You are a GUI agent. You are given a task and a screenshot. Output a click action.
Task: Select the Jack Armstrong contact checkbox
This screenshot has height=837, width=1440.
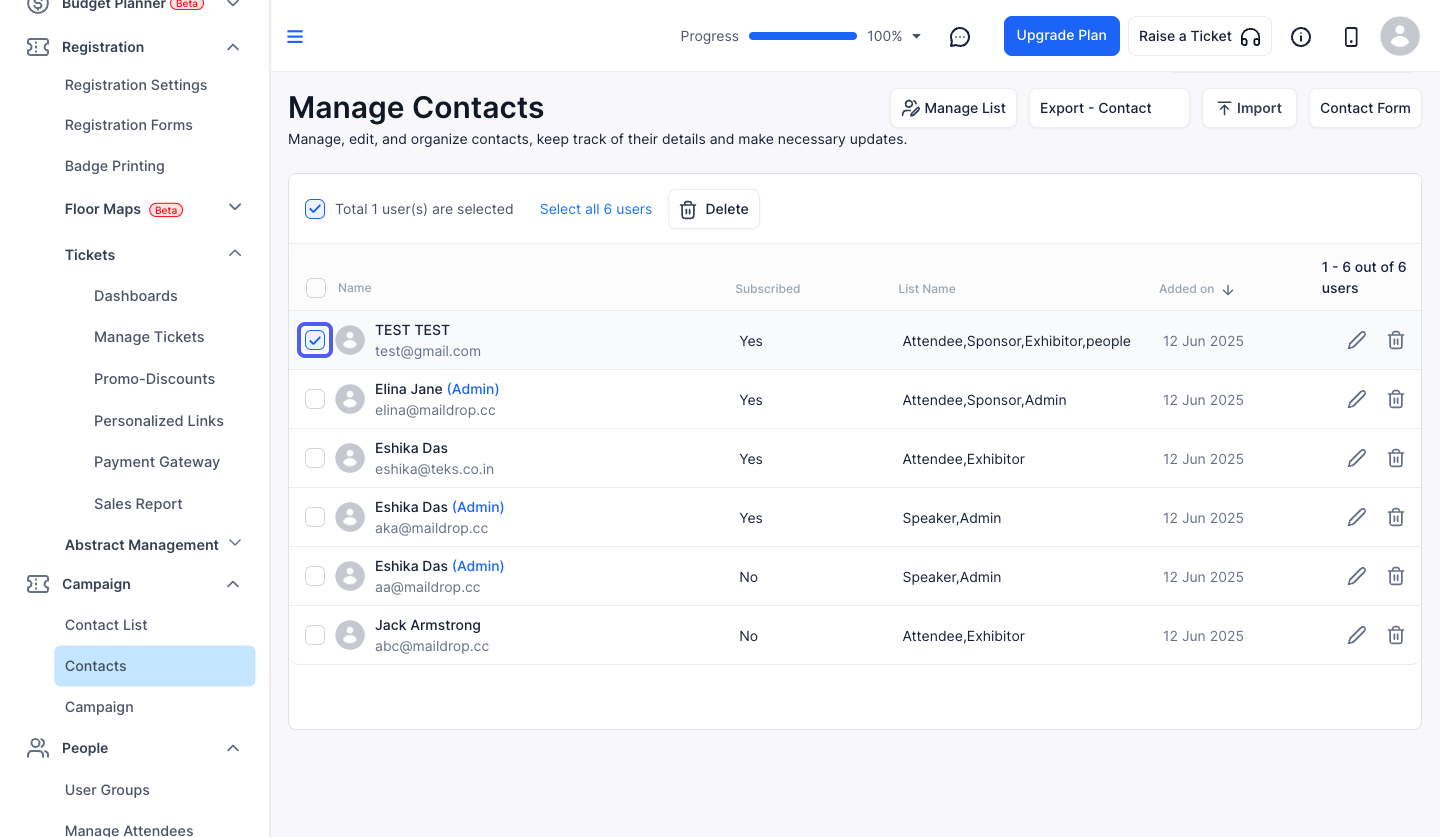pyautogui.click(x=315, y=636)
